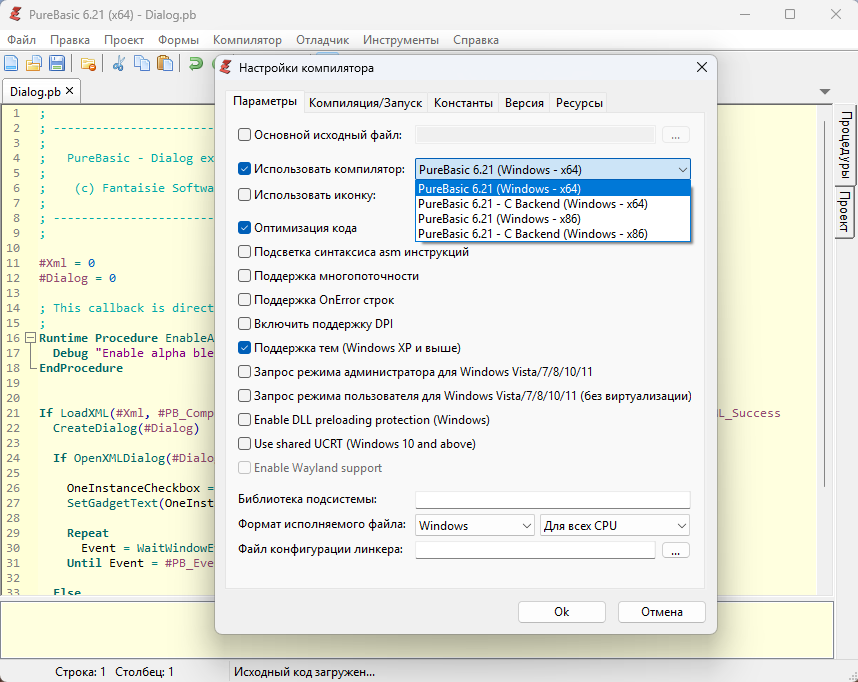This screenshot has width=858, height=682.
Task: Click the 'Библиотека подсистемы' input field
Action: [x=553, y=500]
